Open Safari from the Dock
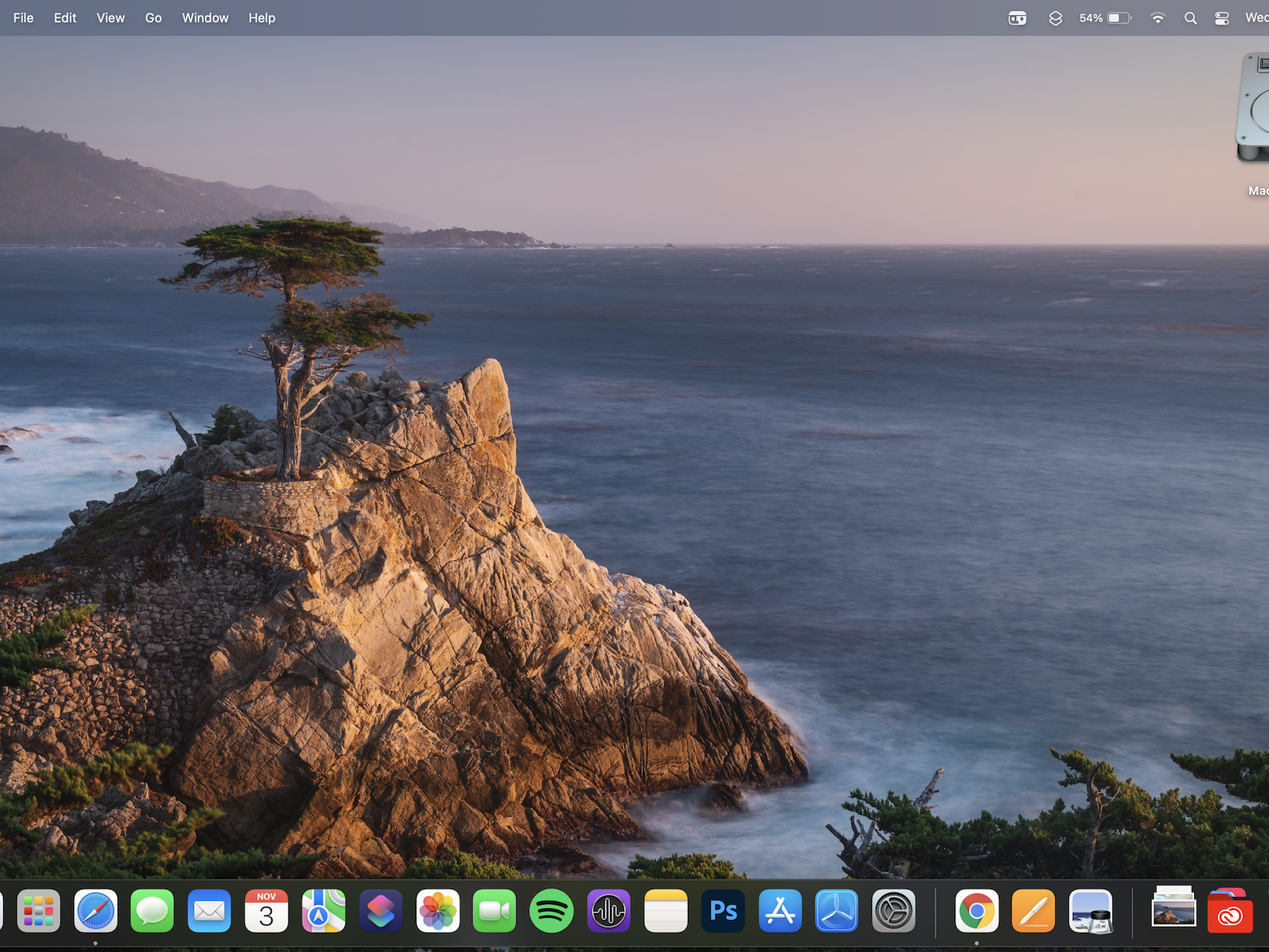 tap(95, 911)
